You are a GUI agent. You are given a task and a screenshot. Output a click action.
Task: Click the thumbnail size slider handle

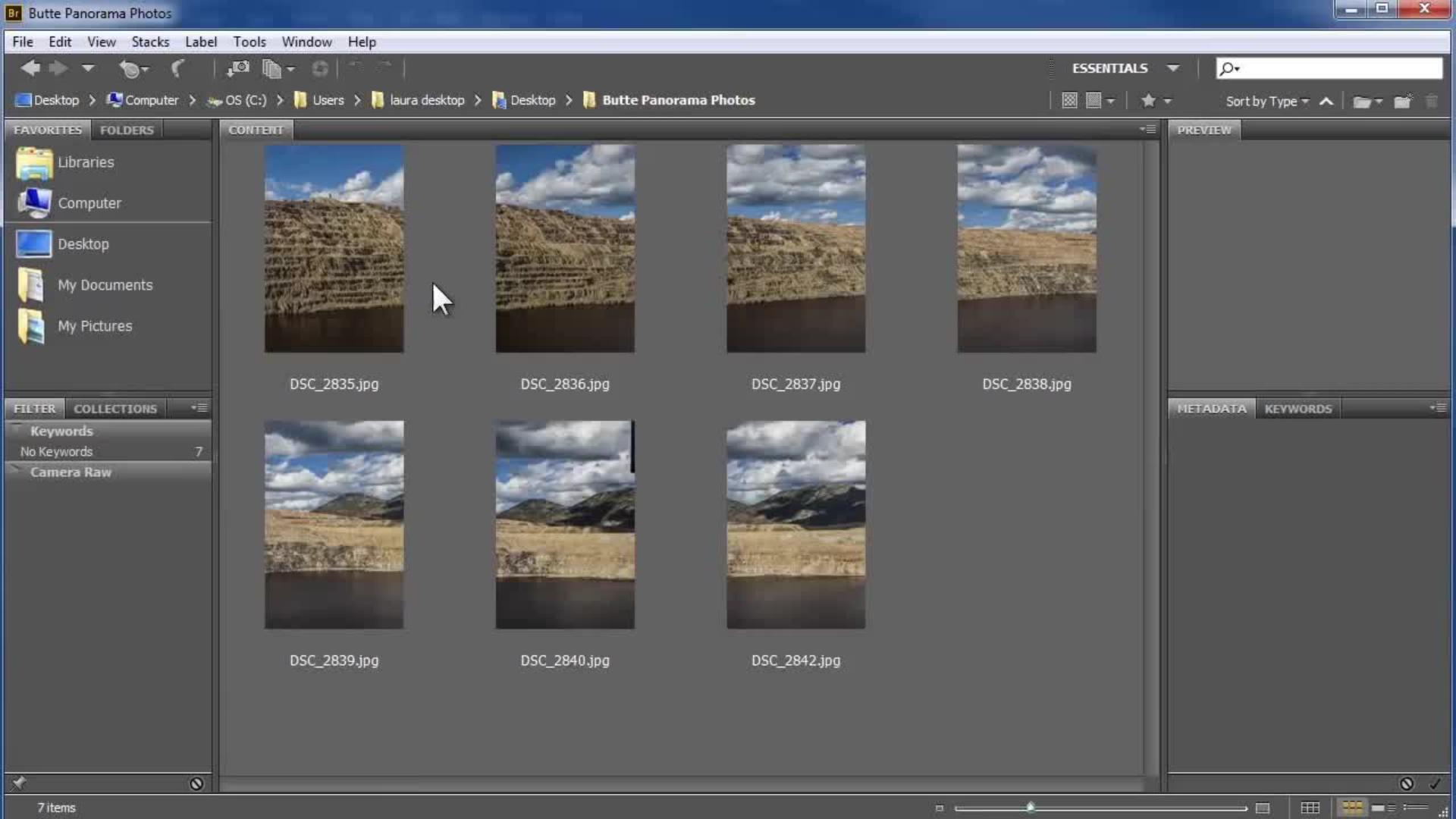(x=1030, y=808)
